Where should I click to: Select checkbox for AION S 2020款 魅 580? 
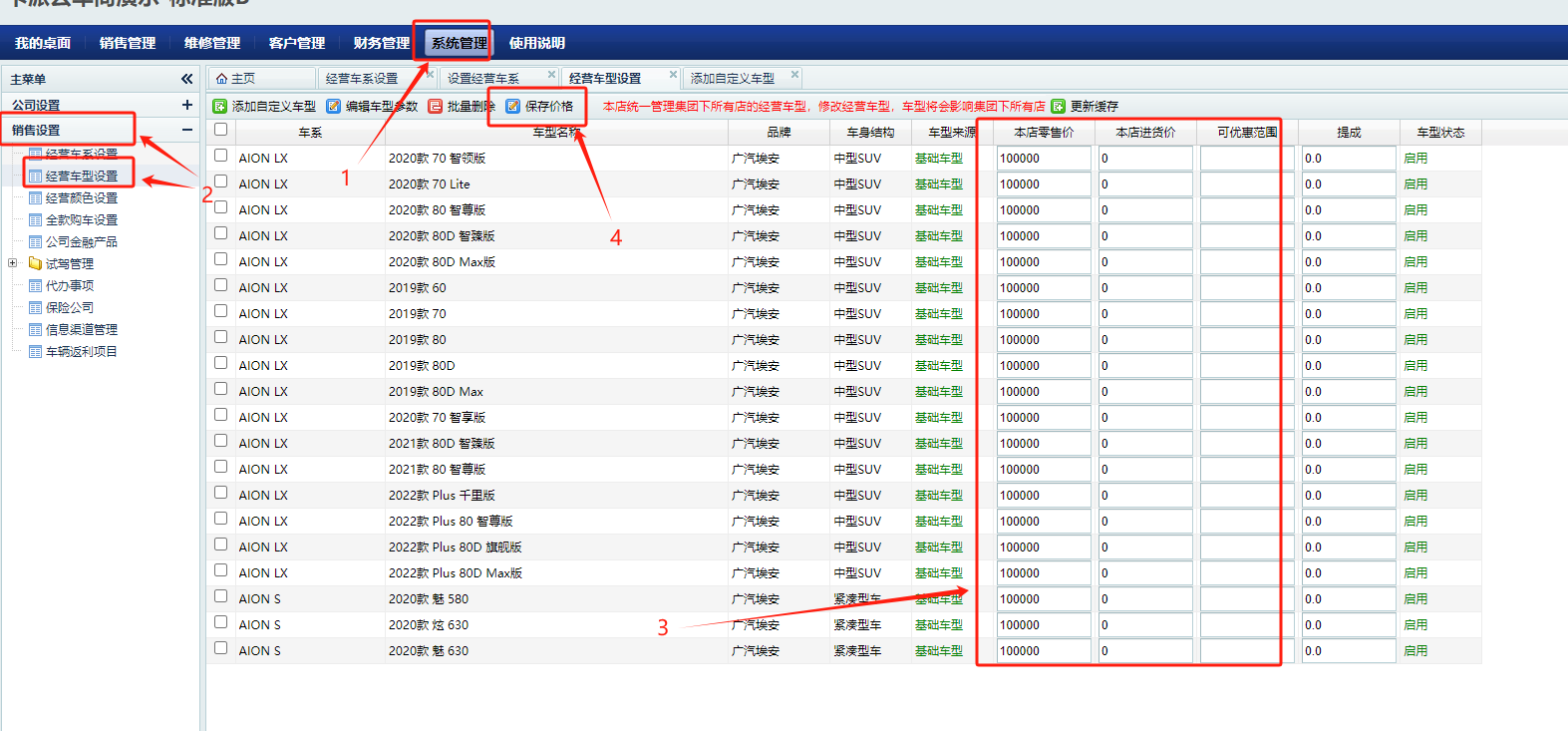(221, 596)
